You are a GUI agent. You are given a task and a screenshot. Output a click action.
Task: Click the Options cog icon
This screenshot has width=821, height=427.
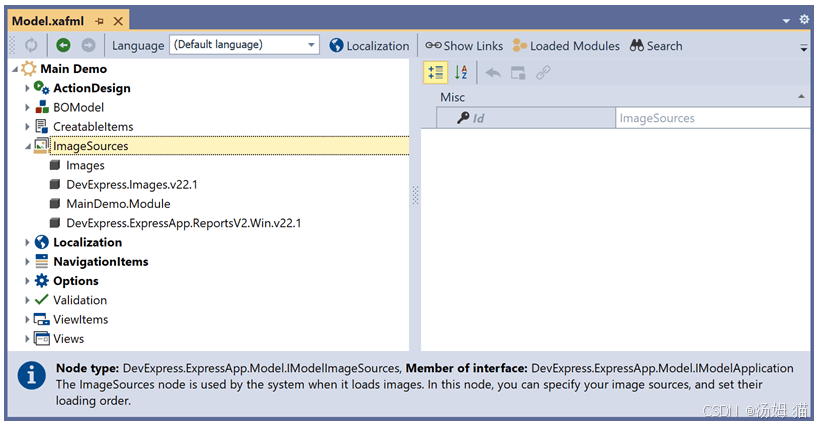pos(41,280)
